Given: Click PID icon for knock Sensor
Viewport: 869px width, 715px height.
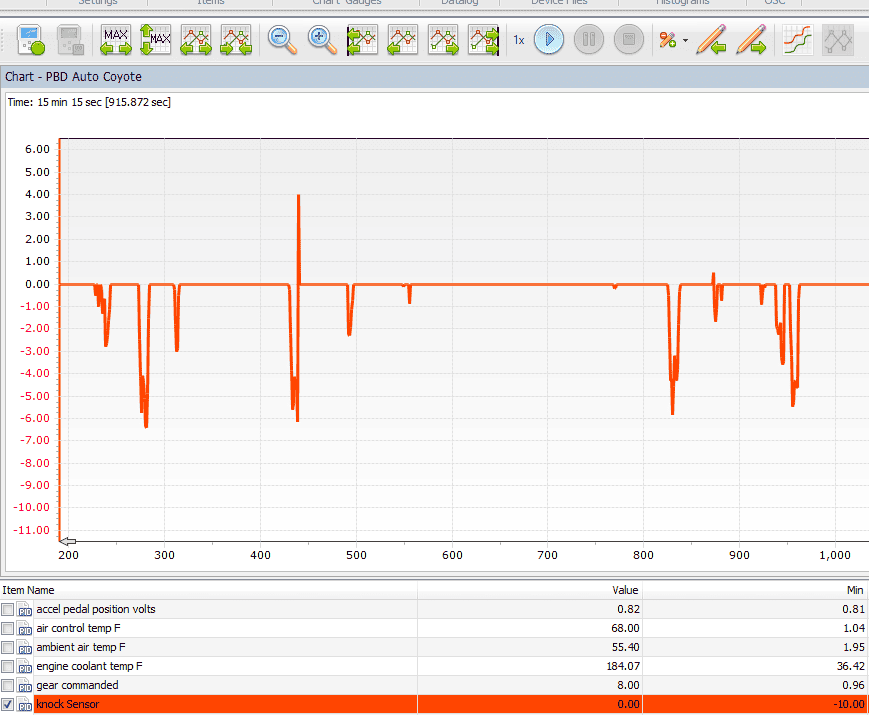Looking at the screenshot, I should pyautogui.click(x=24, y=704).
